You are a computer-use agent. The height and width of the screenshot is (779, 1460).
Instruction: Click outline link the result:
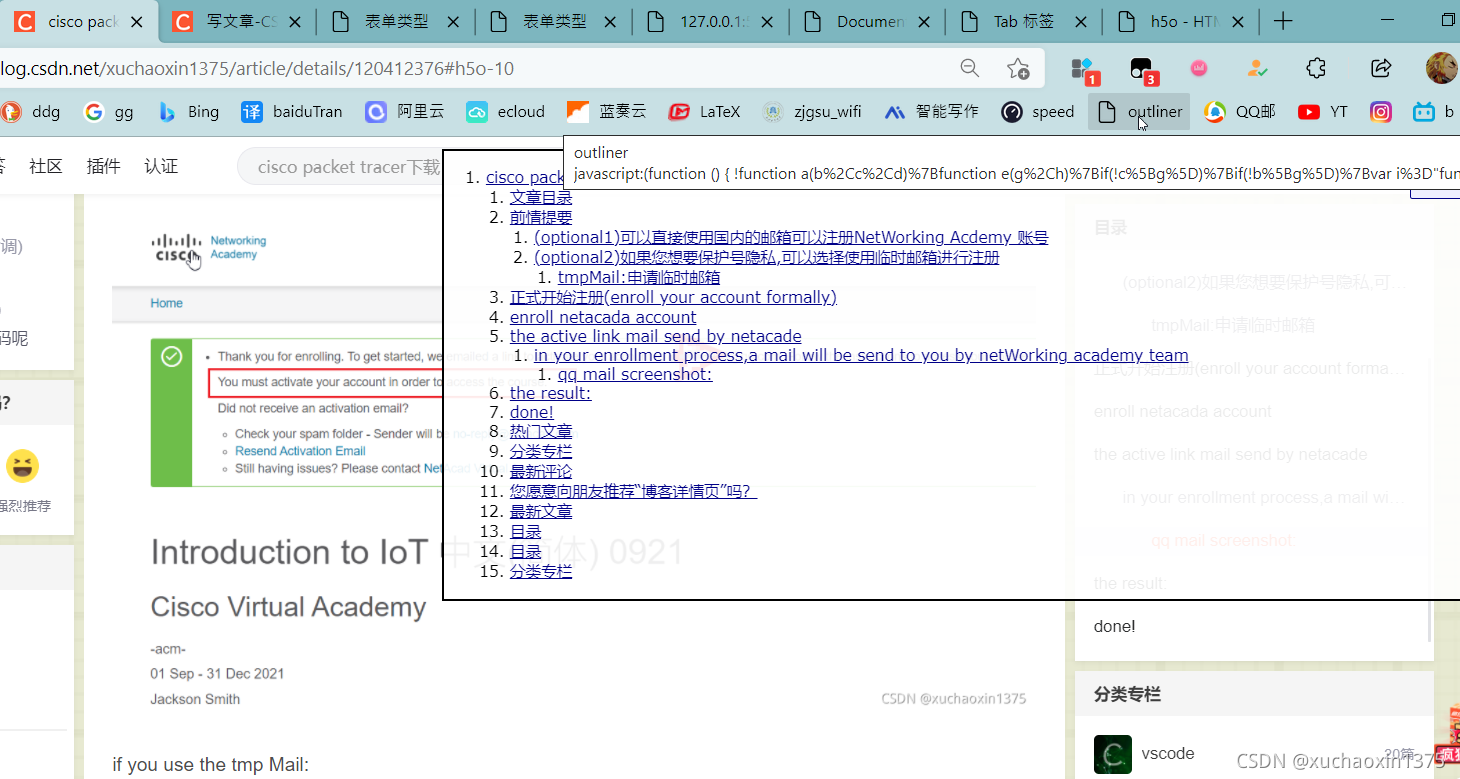[550, 393]
